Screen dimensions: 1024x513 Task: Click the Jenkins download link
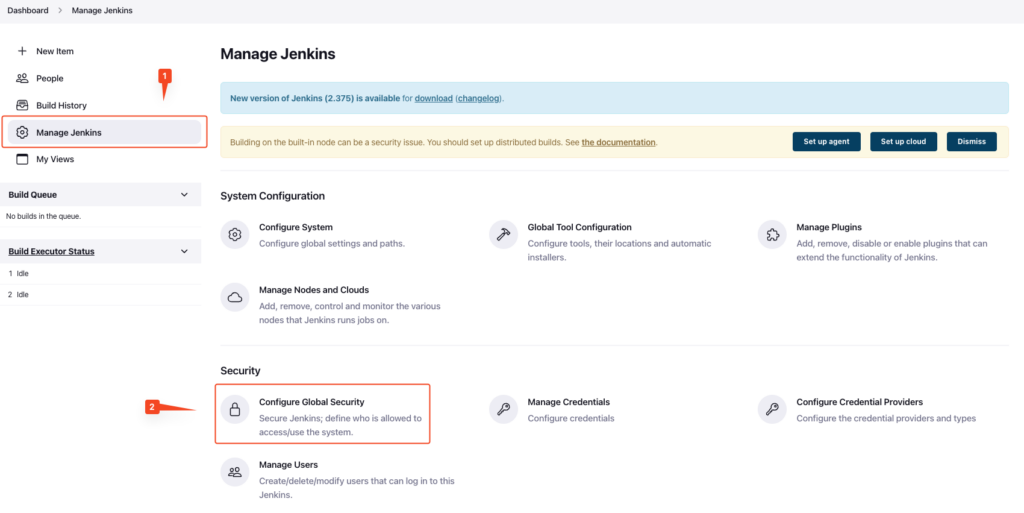[x=434, y=99]
